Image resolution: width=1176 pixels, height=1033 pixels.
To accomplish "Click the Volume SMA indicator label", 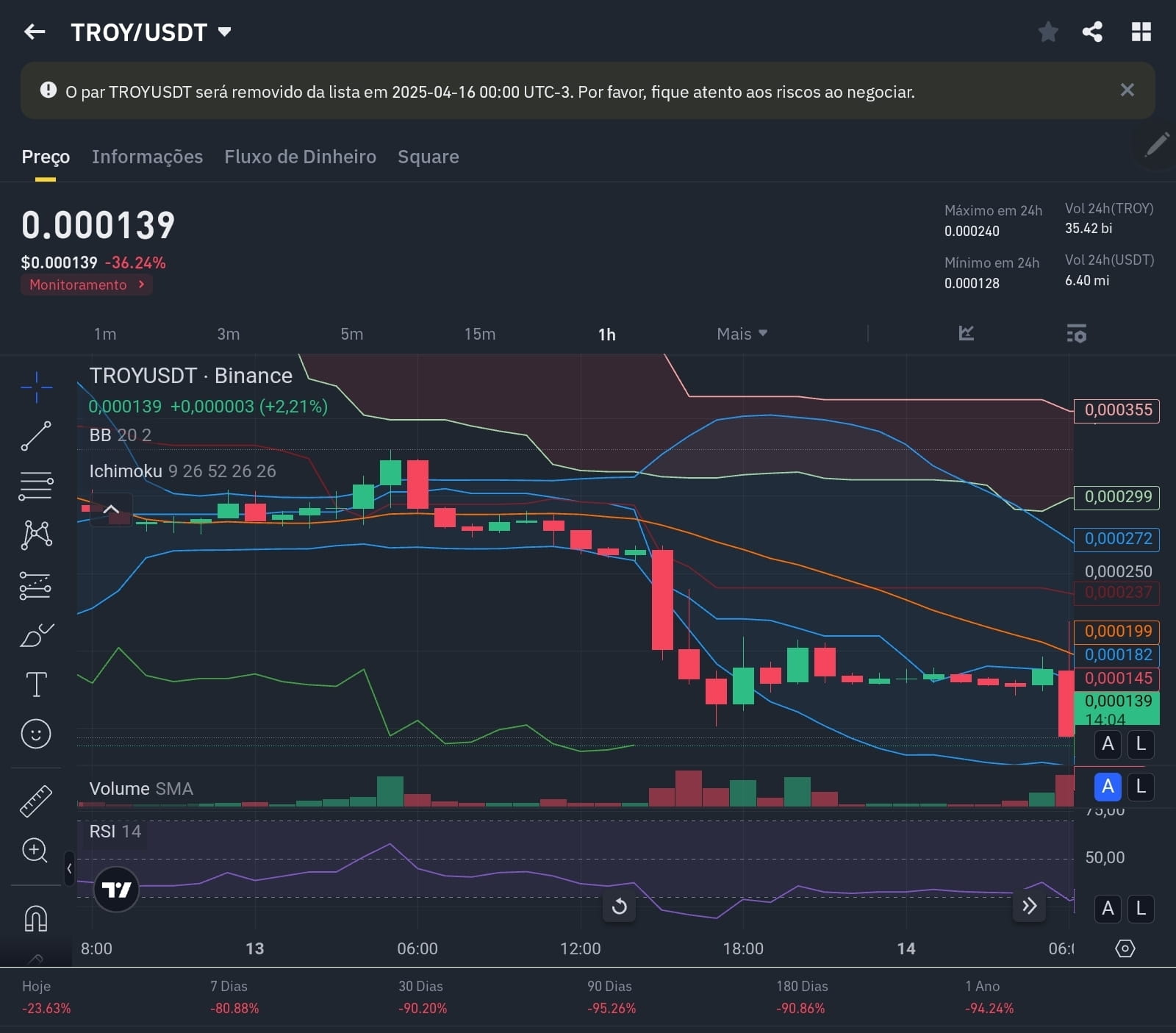I will (x=141, y=789).
